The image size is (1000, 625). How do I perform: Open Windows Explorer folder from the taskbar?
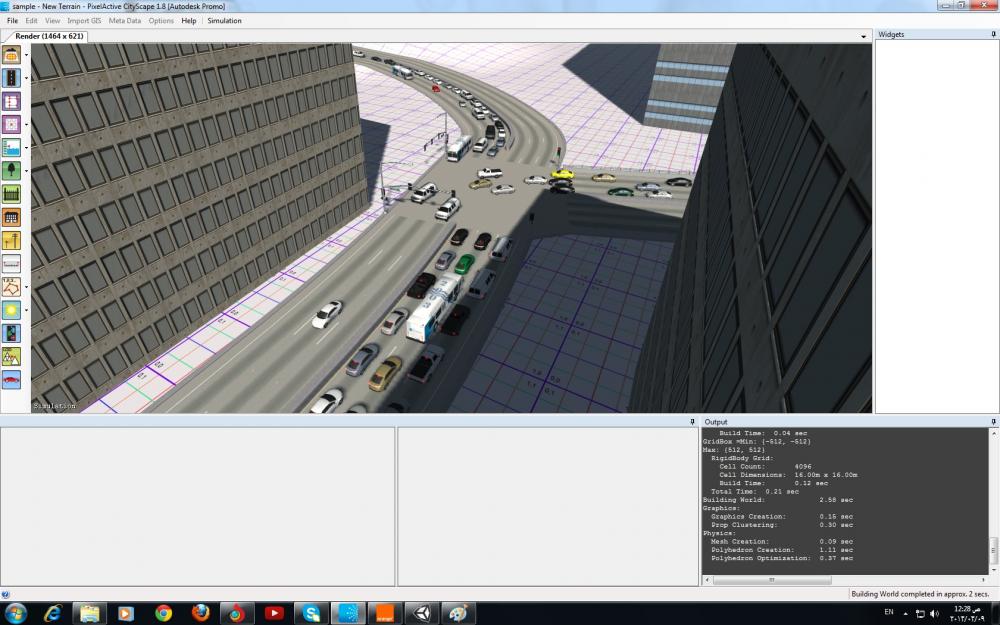(x=89, y=614)
